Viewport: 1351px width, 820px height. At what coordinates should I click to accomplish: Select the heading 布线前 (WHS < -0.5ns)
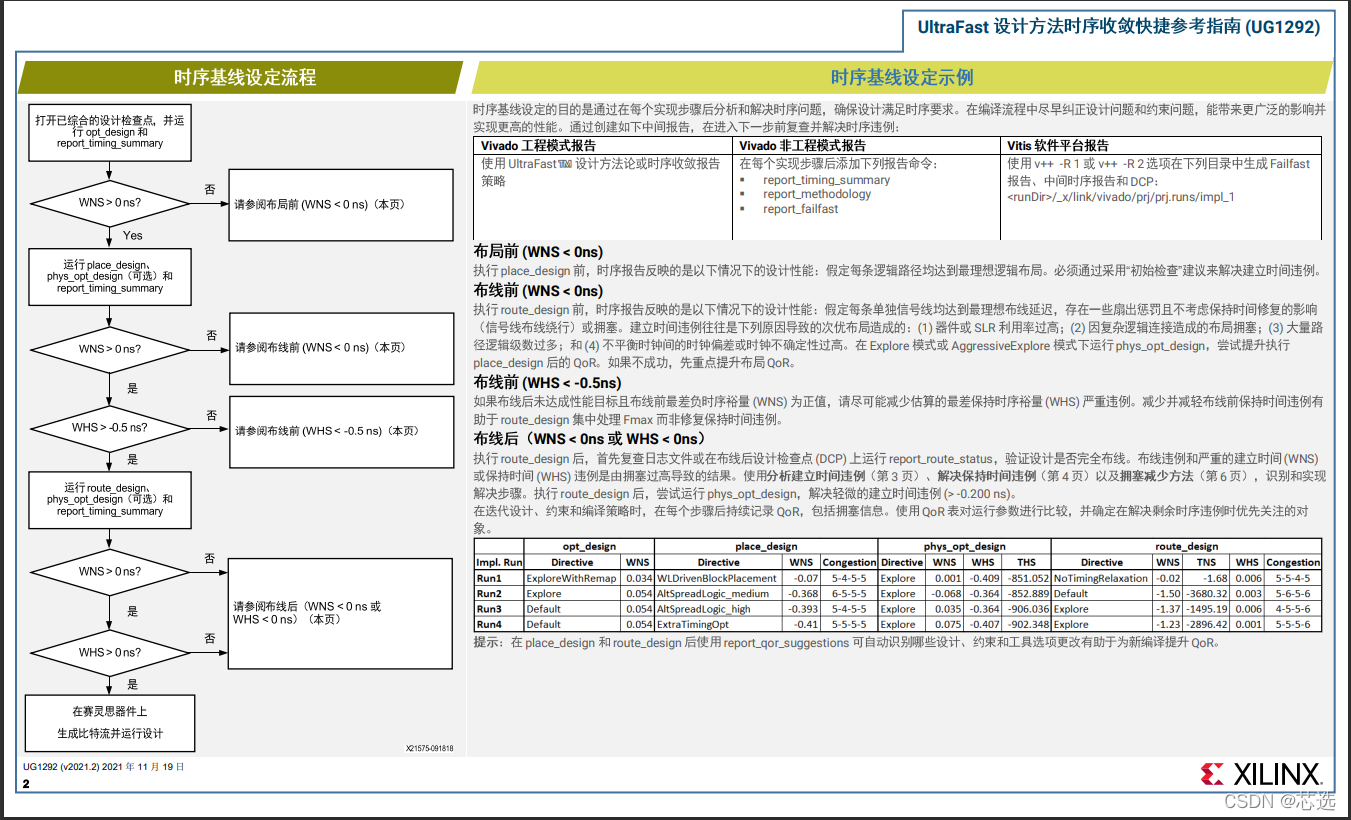click(547, 383)
